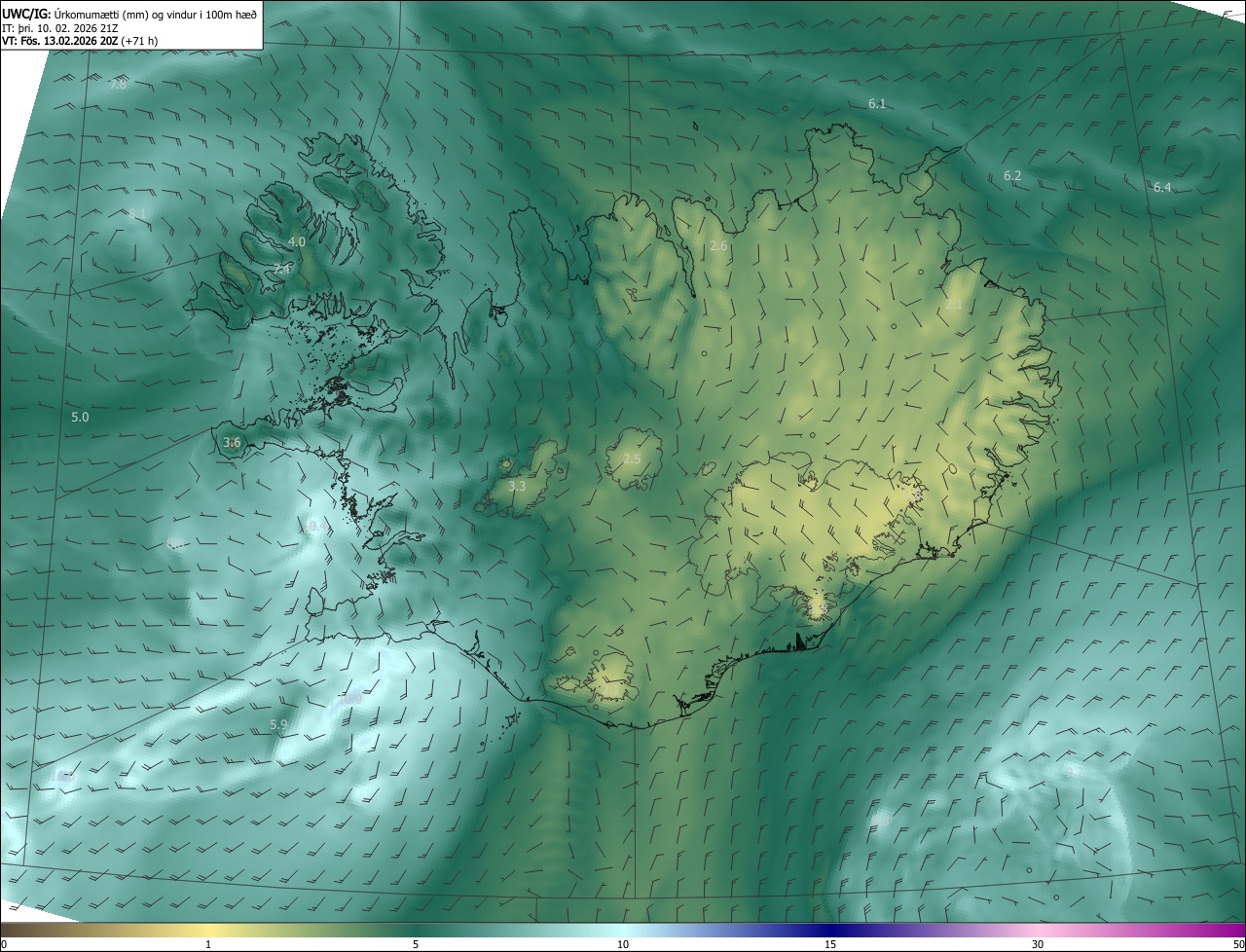Click the colorbar tick labeled 0
This screenshot has height=952, width=1246.
pyautogui.click(x=4, y=944)
